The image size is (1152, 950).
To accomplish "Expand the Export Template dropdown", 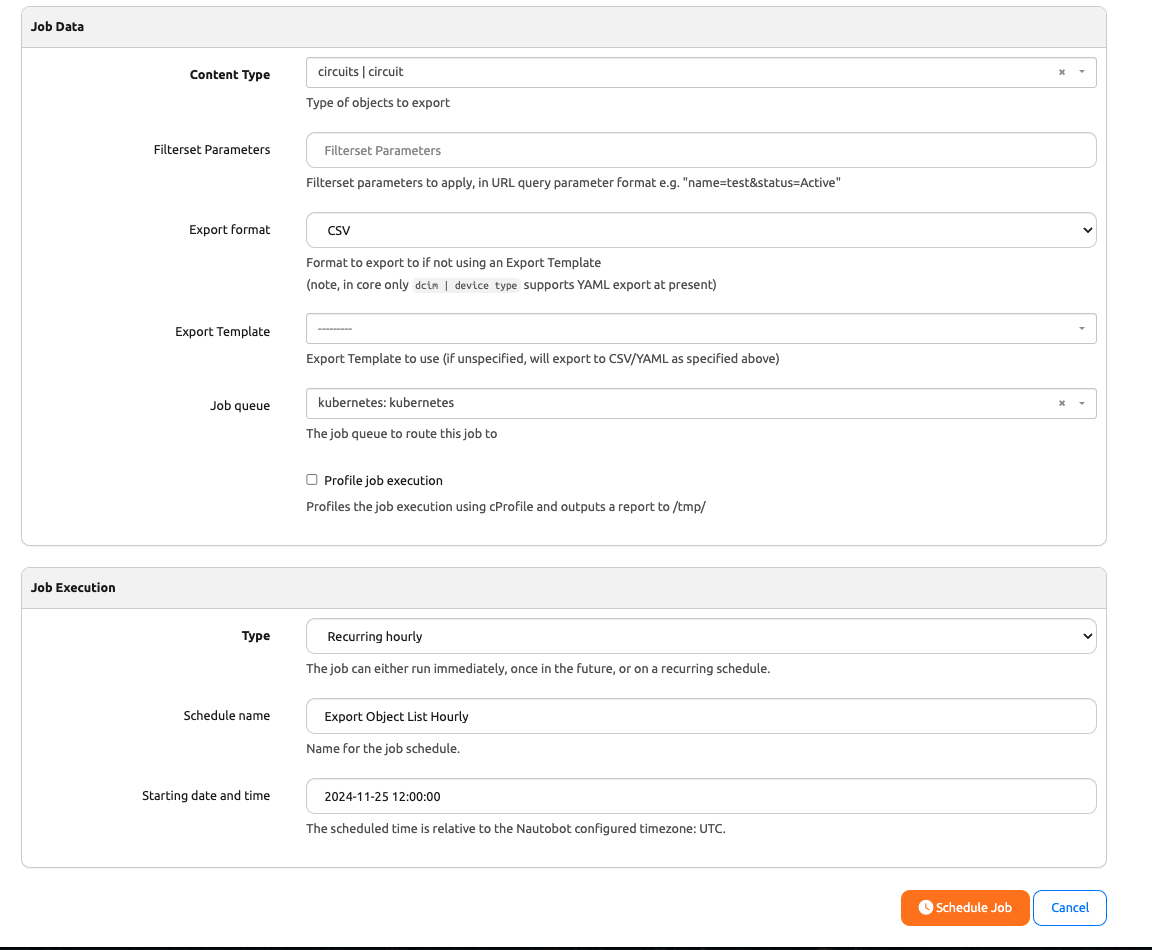I will coord(1080,328).
